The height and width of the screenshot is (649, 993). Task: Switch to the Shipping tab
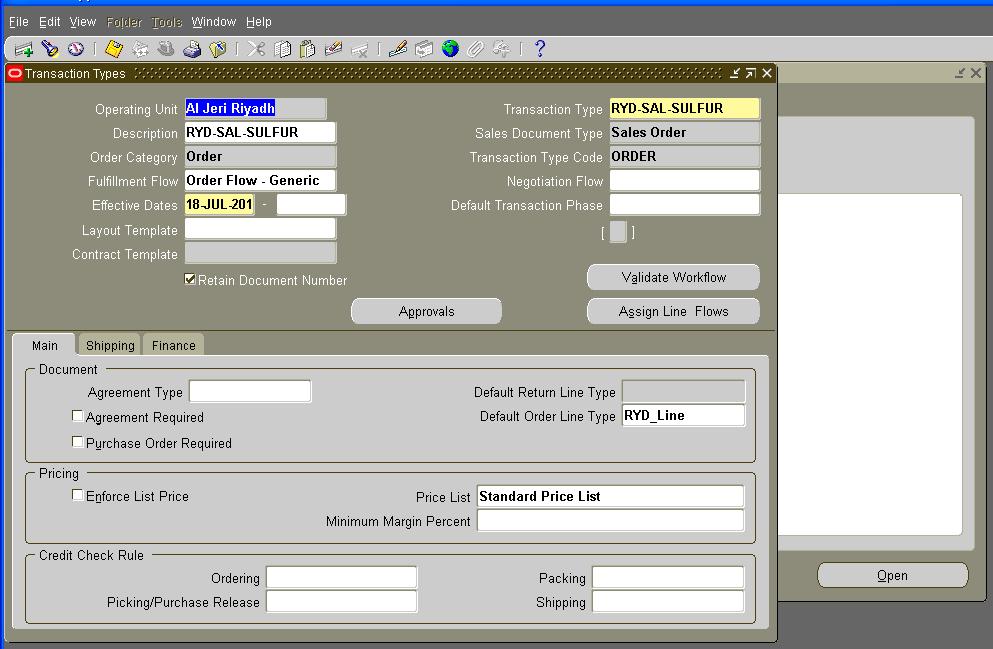point(109,345)
